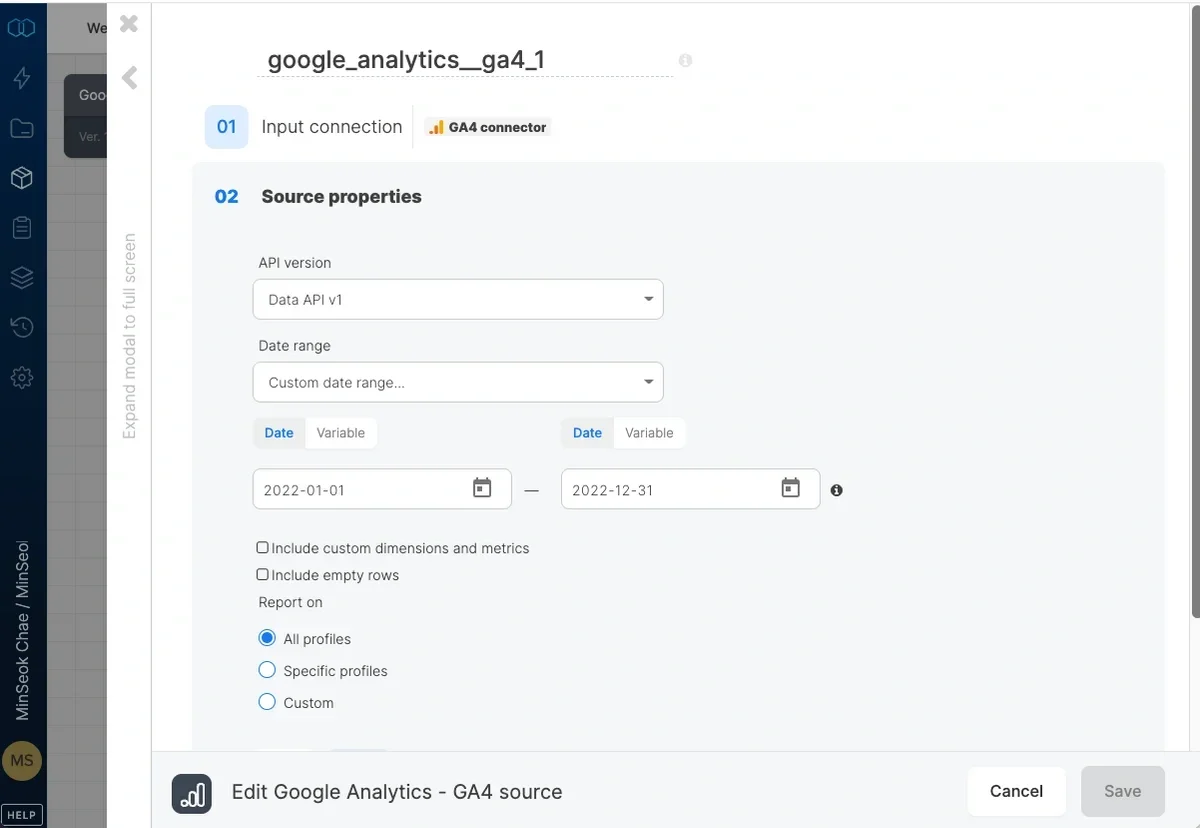Screen dimensions: 1200x828
Task: Click the analytics logo near the footer
Action: click(192, 793)
